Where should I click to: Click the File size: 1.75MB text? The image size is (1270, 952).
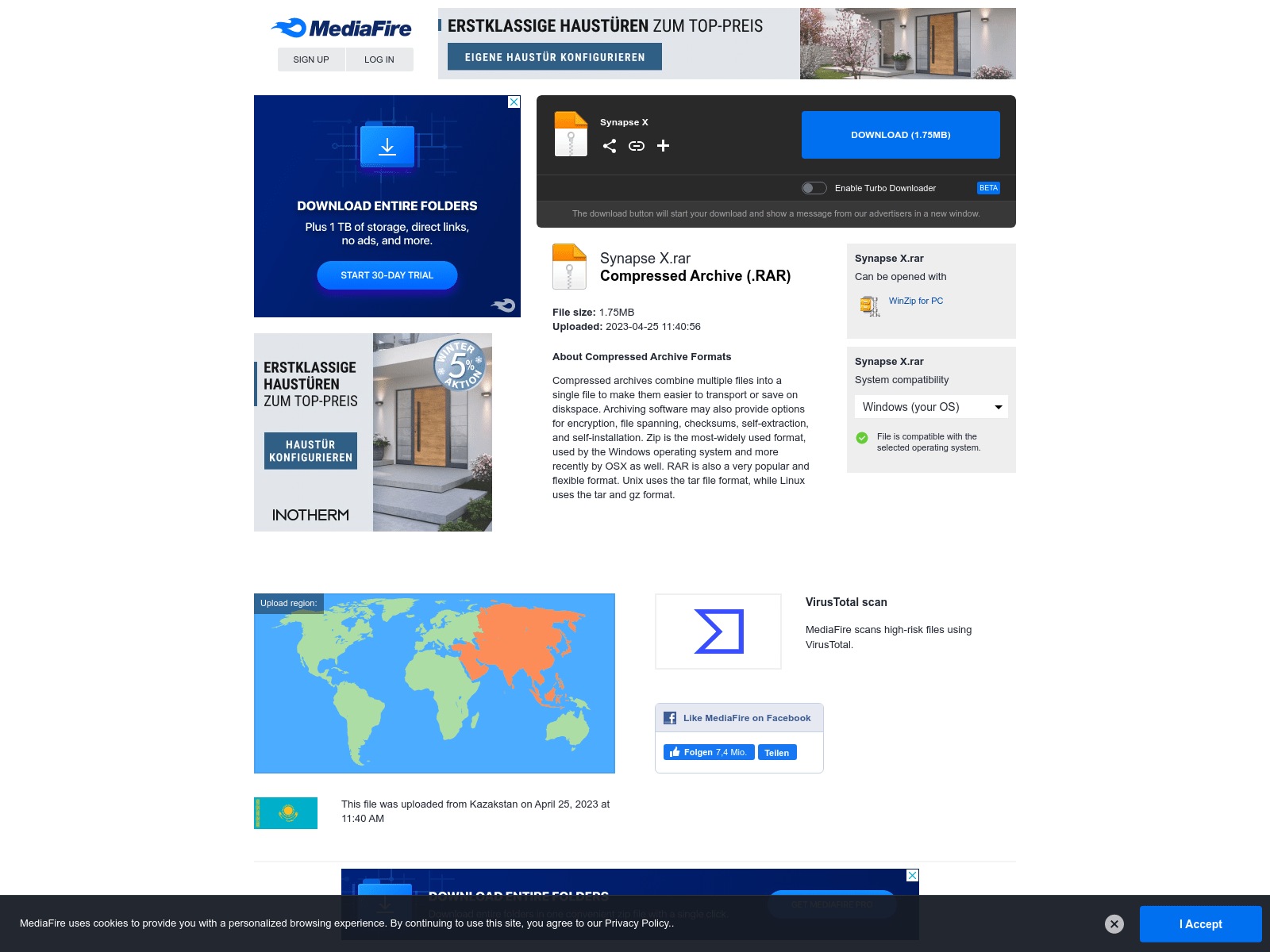tap(594, 313)
